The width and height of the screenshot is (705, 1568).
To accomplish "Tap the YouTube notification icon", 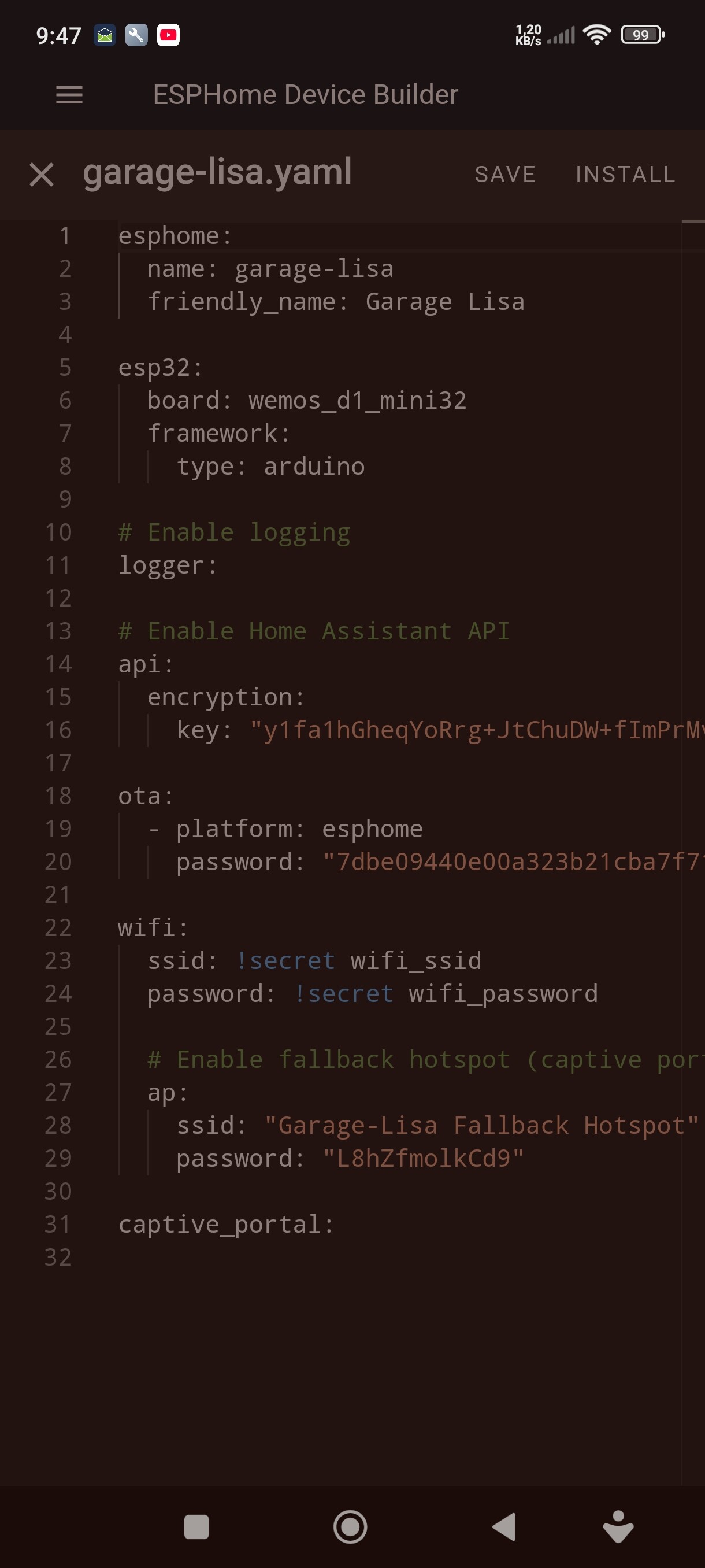I will click(168, 35).
